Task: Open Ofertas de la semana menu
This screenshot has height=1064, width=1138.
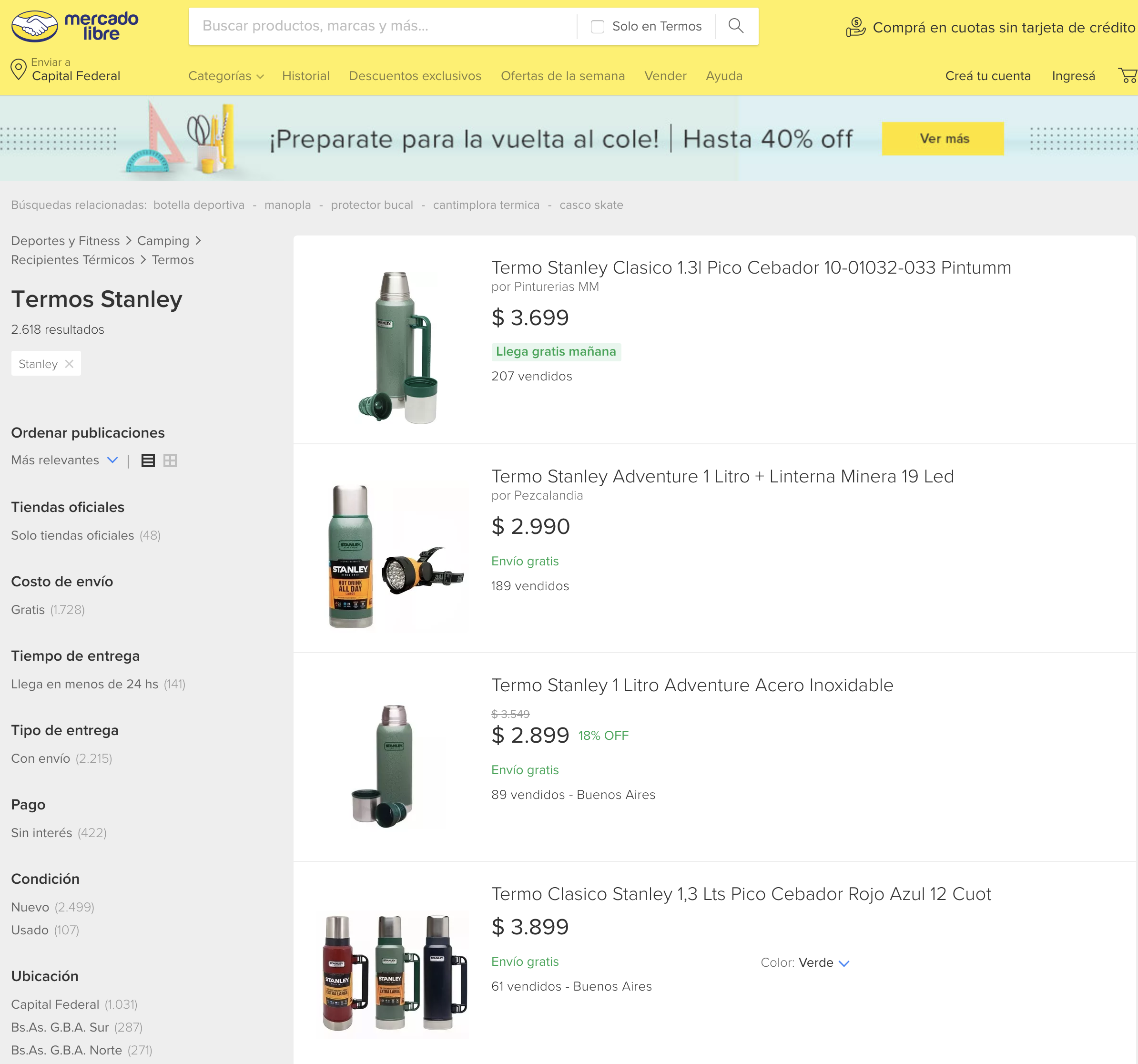Action: pos(562,76)
